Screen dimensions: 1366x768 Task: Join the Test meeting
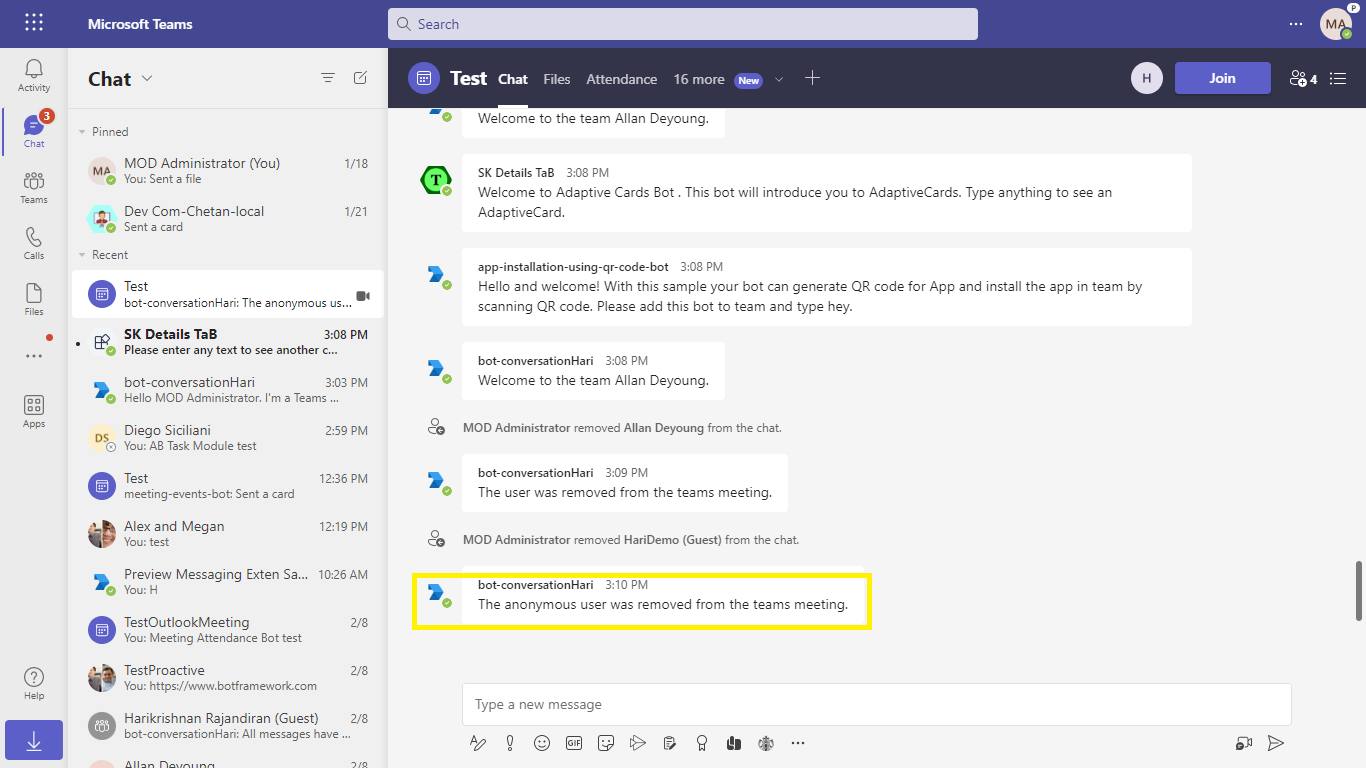point(1222,78)
